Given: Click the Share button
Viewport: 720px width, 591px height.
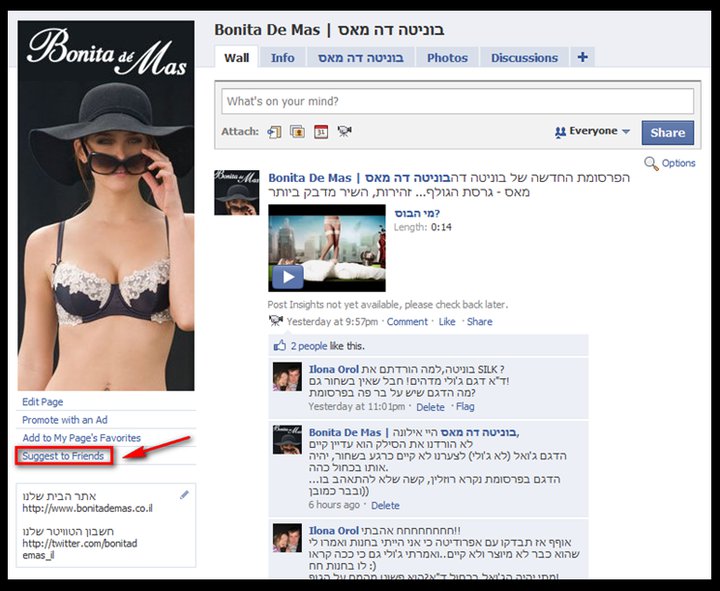Looking at the screenshot, I should 667,133.
